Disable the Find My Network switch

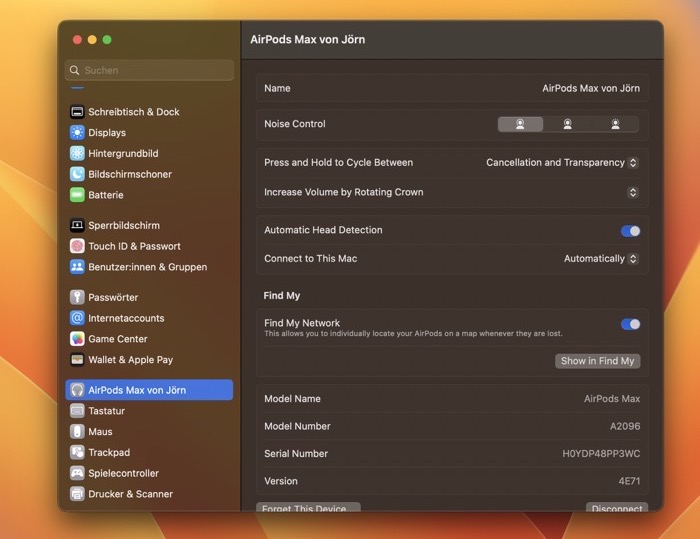click(630, 324)
